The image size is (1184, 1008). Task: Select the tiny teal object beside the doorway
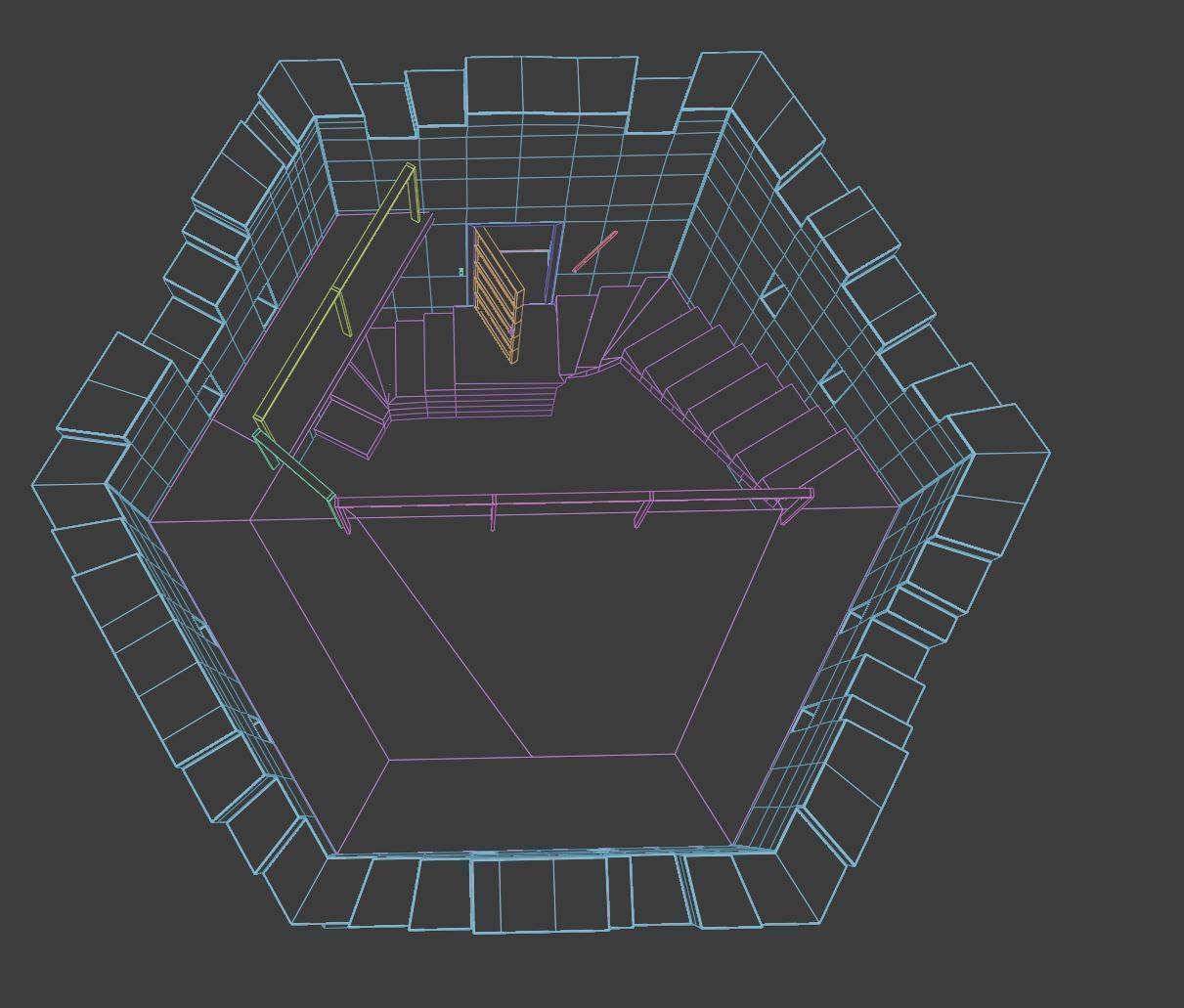(x=460, y=272)
